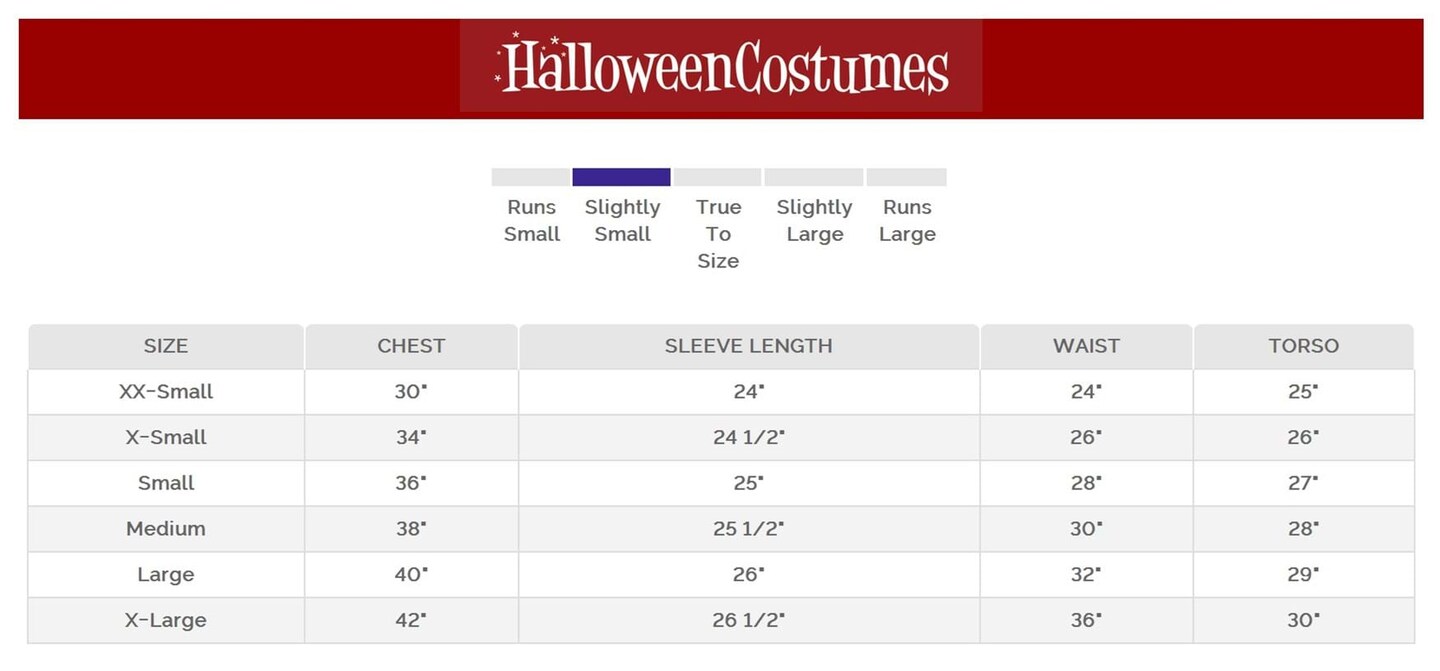Click the True To Size fit label
The width and height of the screenshot is (1440, 671).
point(718,233)
